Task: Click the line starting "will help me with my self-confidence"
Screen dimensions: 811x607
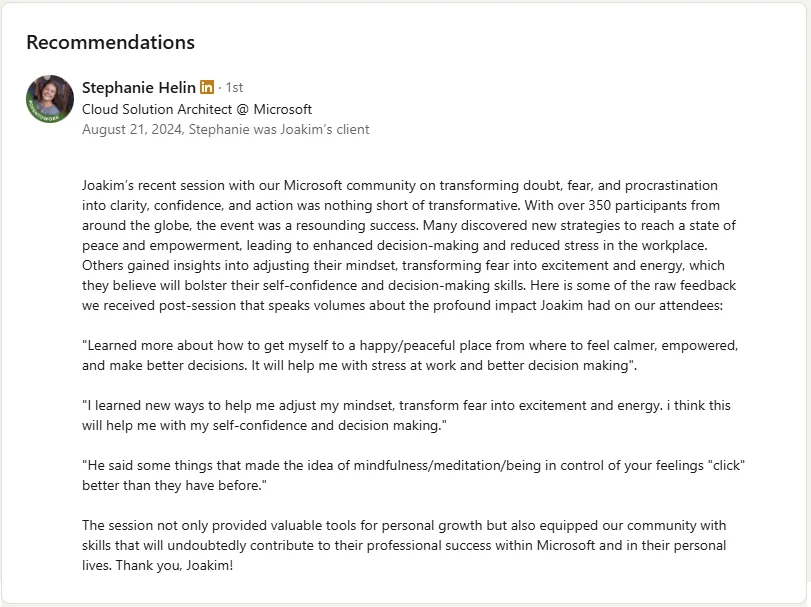Action: click(x=264, y=426)
